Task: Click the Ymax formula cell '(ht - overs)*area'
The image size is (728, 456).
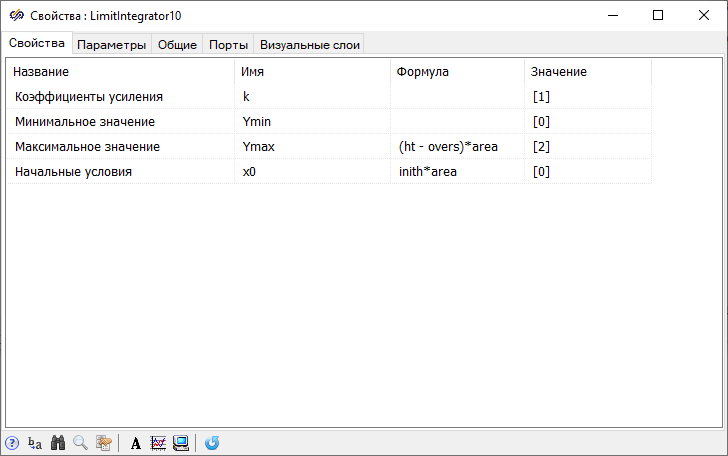Action: [x=448, y=147]
